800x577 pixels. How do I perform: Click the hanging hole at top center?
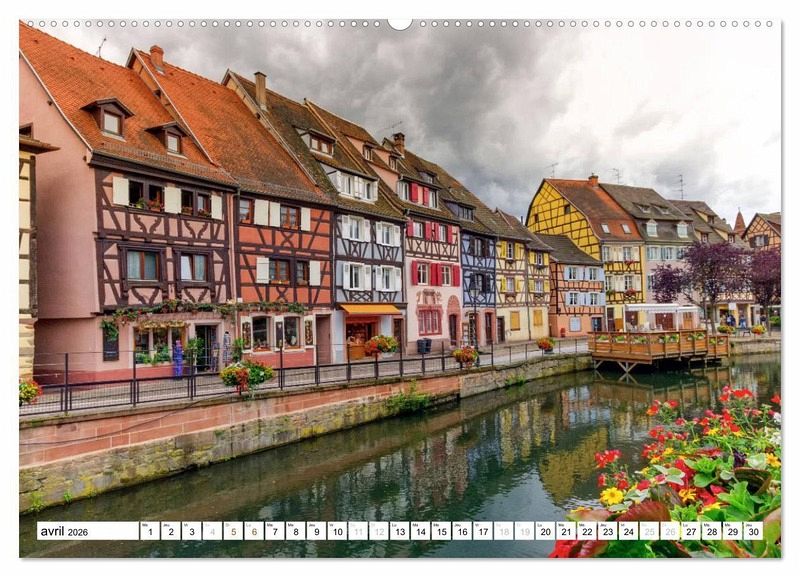pyautogui.click(x=400, y=22)
